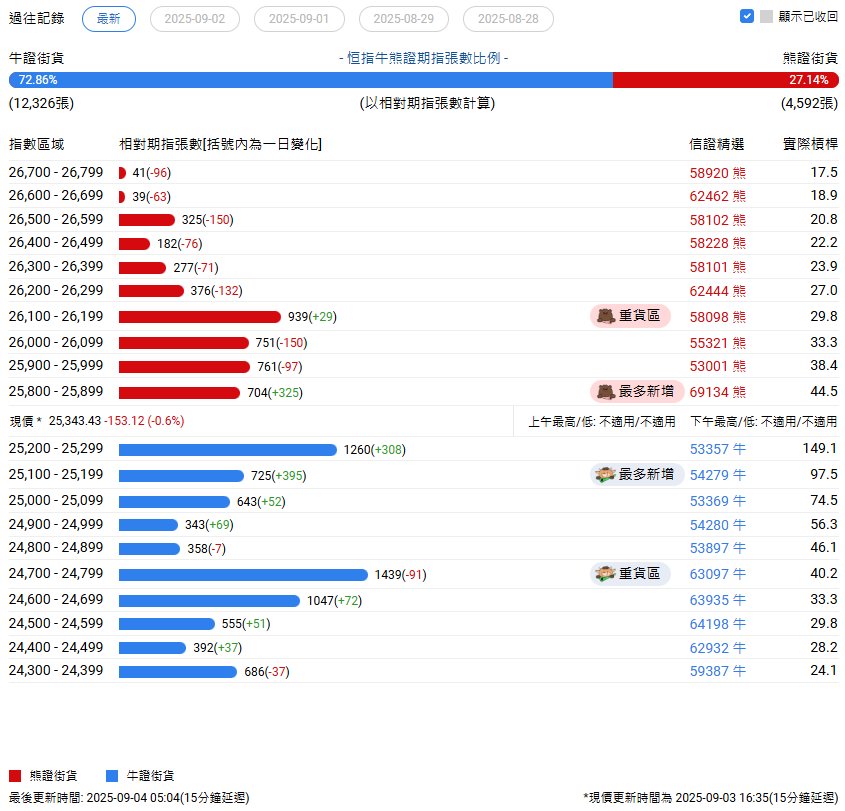Click the blue bar showing 1439 contracts
The image size is (845, 811).
[243, 574]
